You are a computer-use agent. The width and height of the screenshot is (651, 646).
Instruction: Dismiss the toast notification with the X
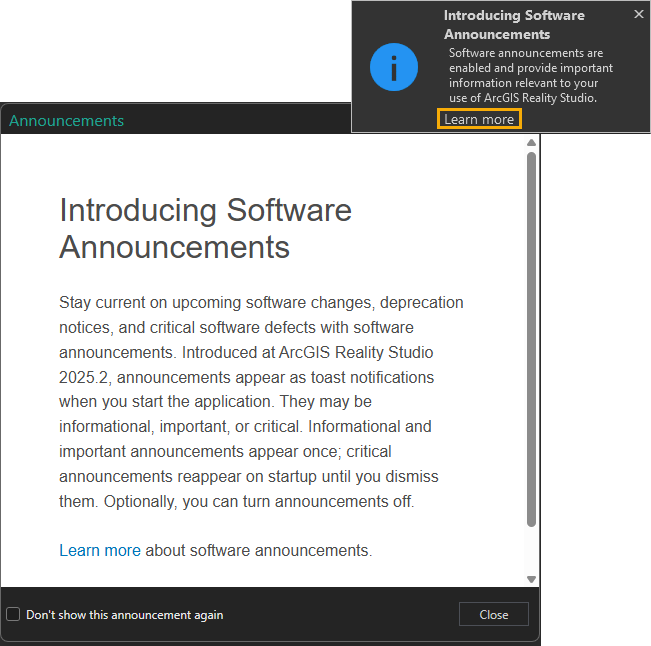[x=639, y=14]
